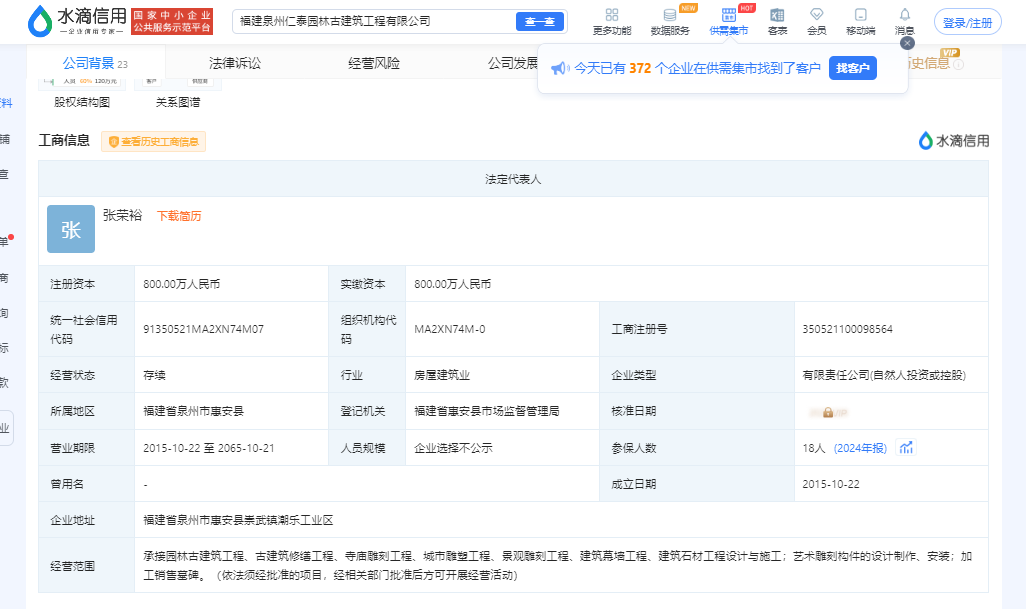The image size is (1026, 609).
Task: Click the 数据服务 database icon
Action: (x=669, y=15)
